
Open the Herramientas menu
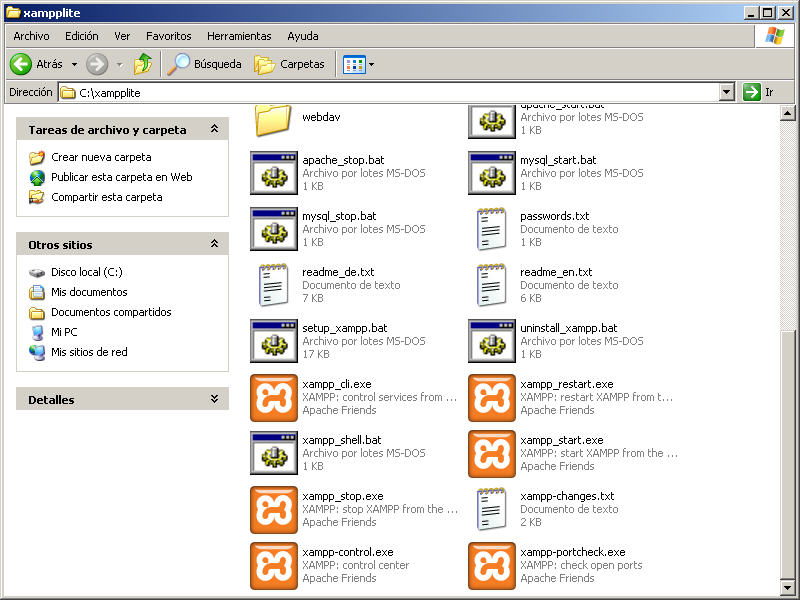click(239, 36)
